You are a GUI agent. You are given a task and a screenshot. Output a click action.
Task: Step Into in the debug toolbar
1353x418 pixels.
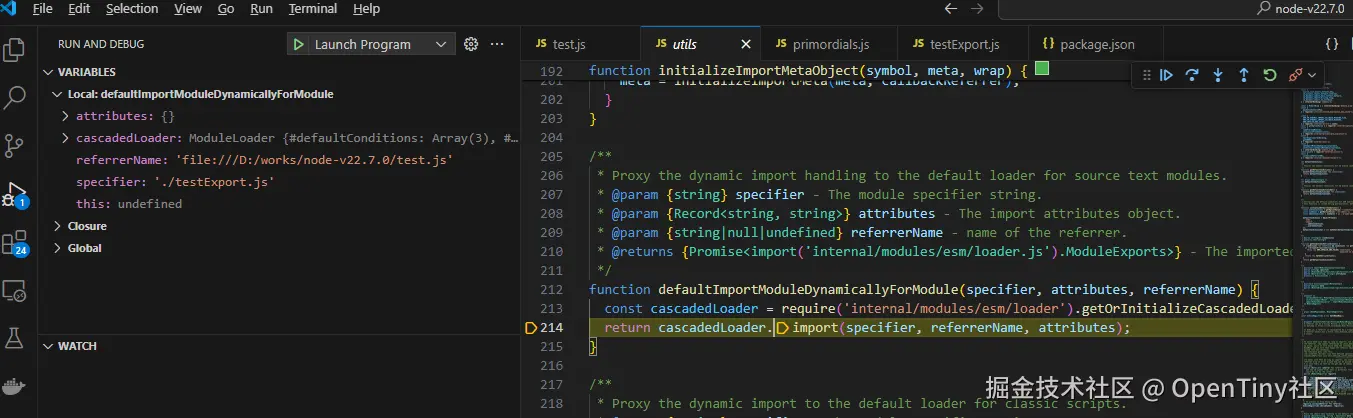point(1218,75)
